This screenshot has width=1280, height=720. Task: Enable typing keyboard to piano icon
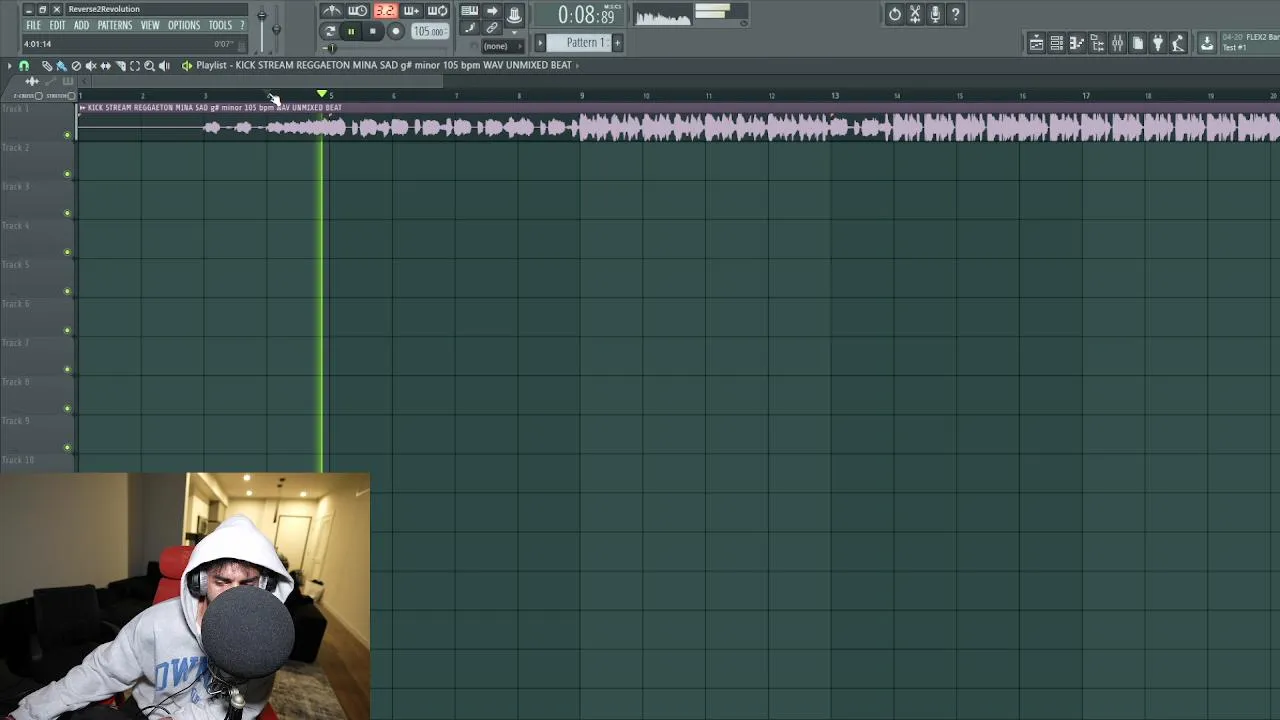click(469, 11)
